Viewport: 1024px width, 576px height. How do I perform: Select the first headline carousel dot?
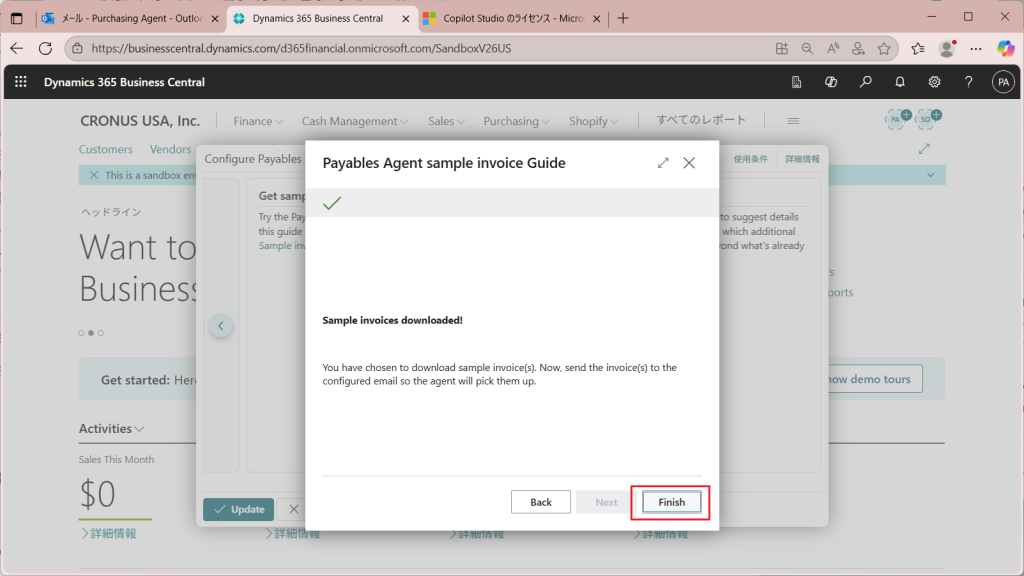82,333
